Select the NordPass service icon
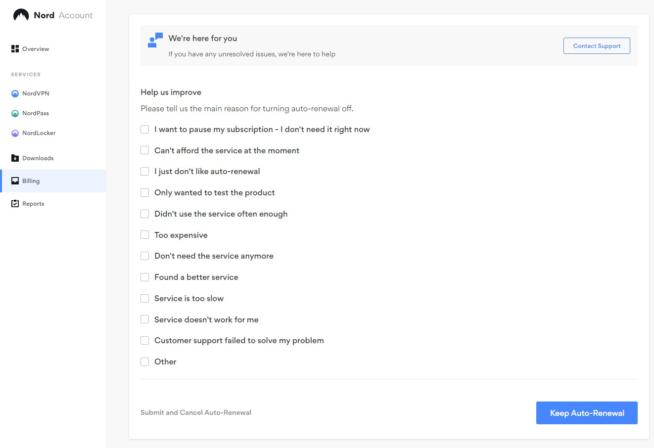 pos(15,113)
